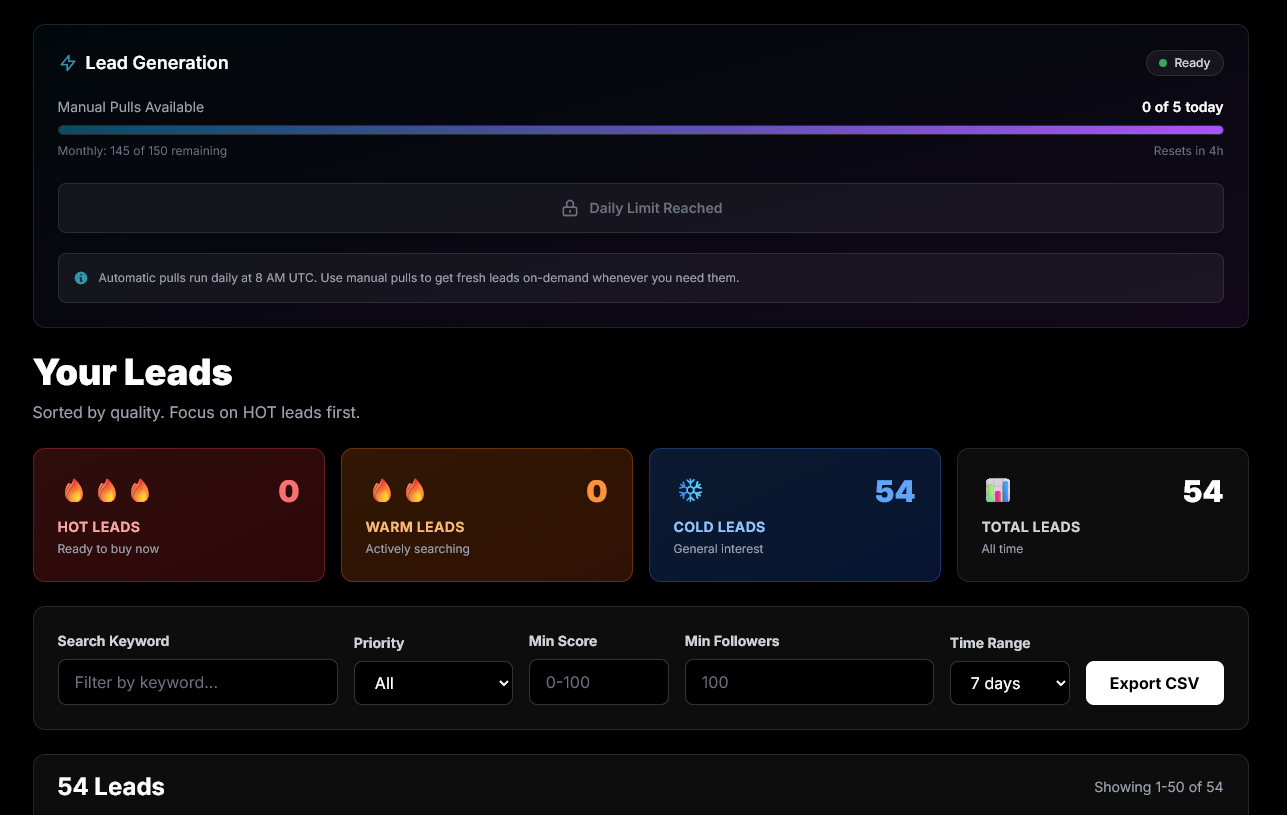Click a fire emoji on the WARM LEADS card
1287x815 pixels.
[381, 490]
